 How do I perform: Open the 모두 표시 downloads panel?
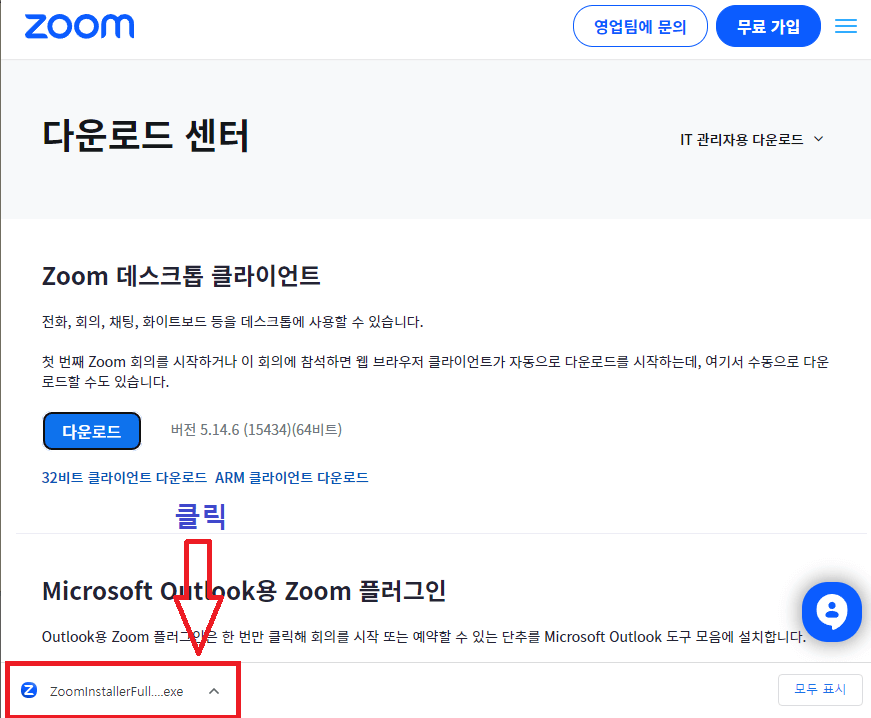click(x=820, y=689)
